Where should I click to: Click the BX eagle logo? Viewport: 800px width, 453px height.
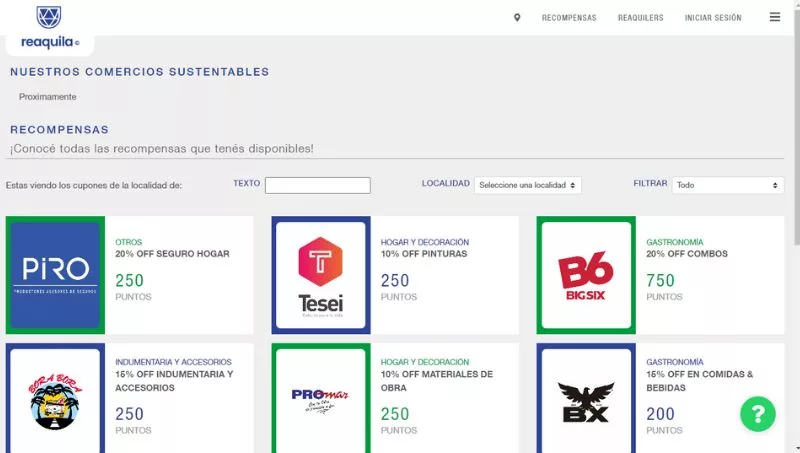(586, 398)
